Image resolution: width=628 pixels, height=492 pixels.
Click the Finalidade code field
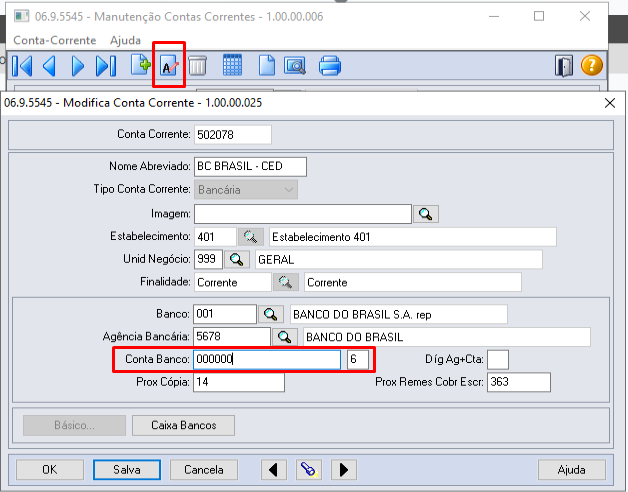[233, 282]
